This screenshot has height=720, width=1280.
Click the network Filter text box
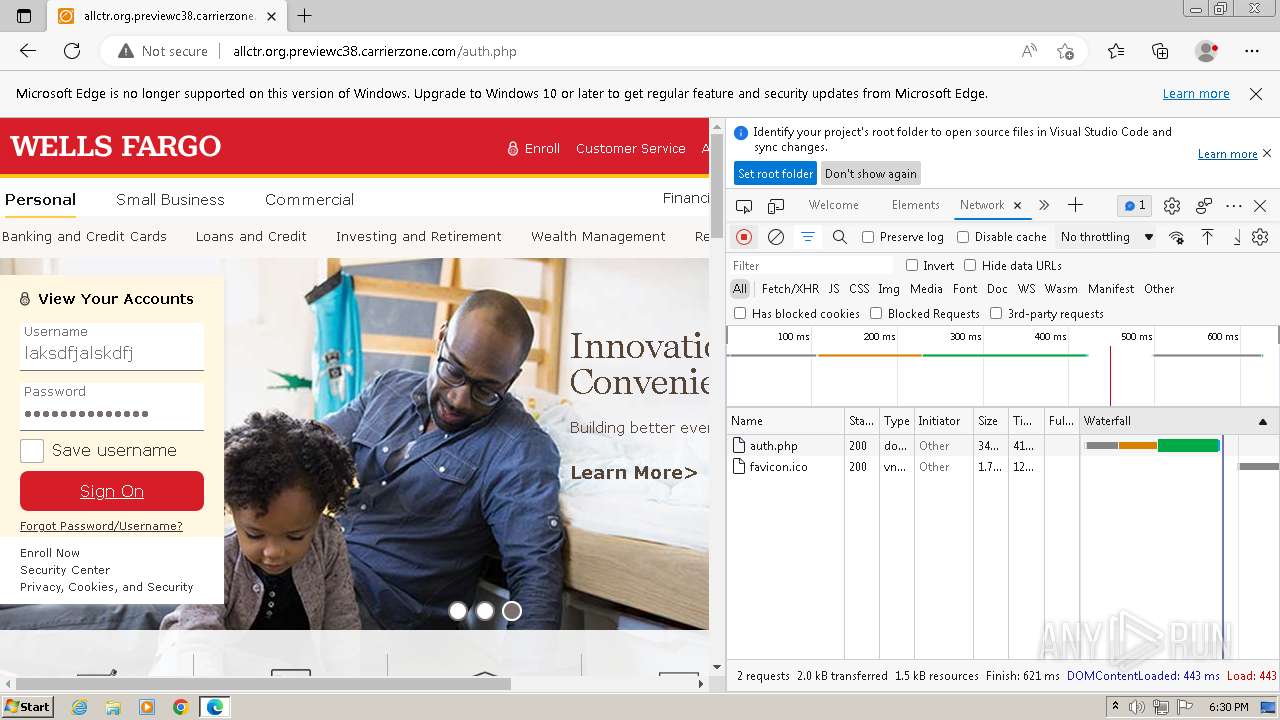(x=811, y=265)
